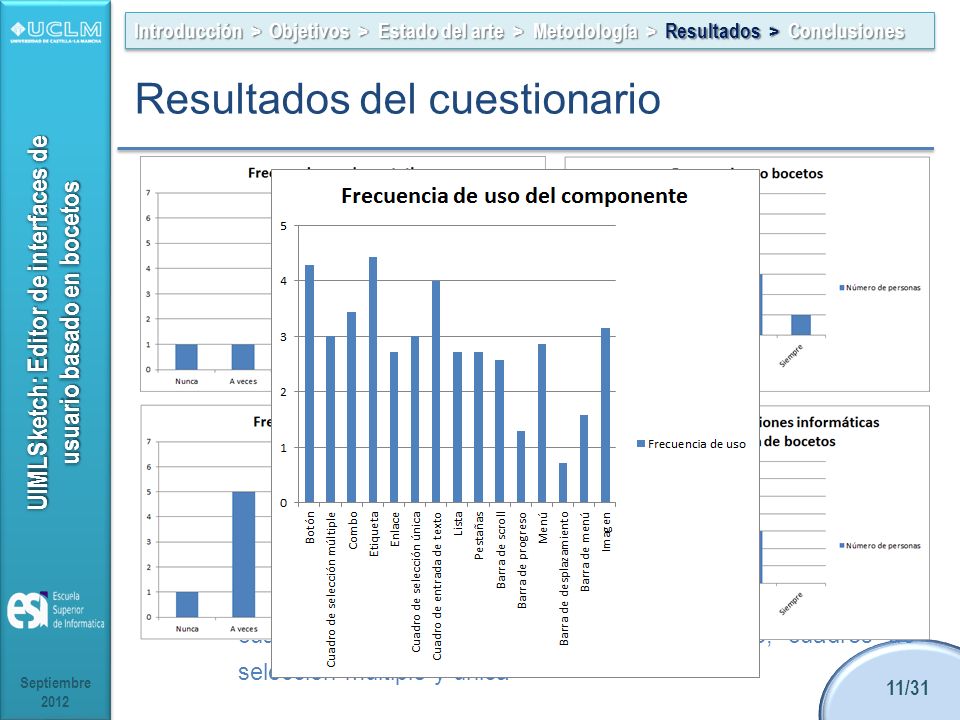Image resolution: width=960 pixels, height=720 pixels.
Task: Click the Imagen axis label
Action: pyautogui.click(x=606, y=531)
